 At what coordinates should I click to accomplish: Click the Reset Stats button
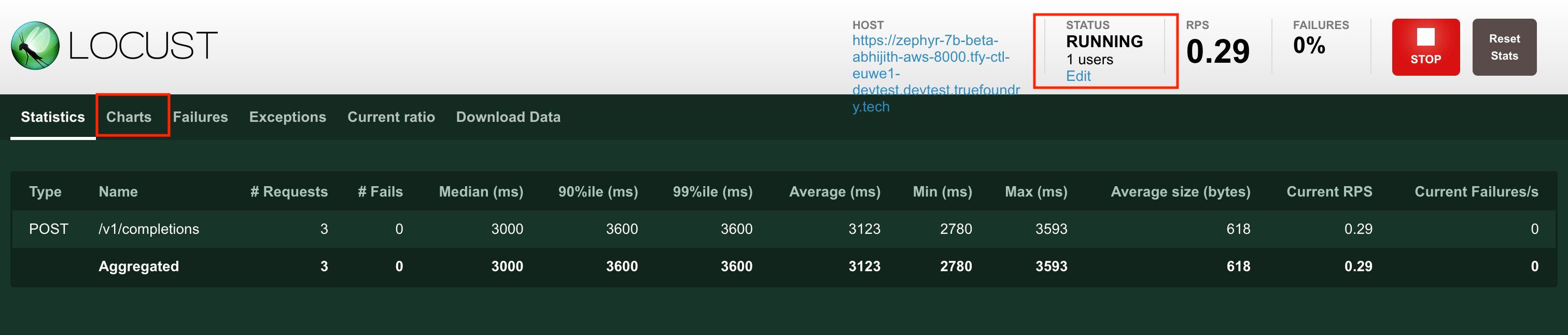tap(1504, 48)
